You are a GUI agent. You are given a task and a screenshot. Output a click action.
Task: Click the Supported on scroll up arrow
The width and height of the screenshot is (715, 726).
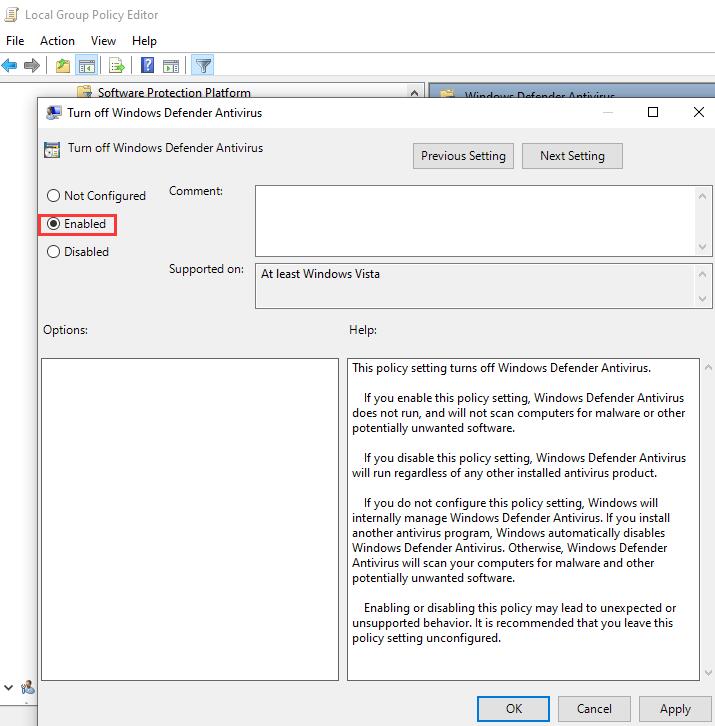pyautogui.click(x=702, y=274)
